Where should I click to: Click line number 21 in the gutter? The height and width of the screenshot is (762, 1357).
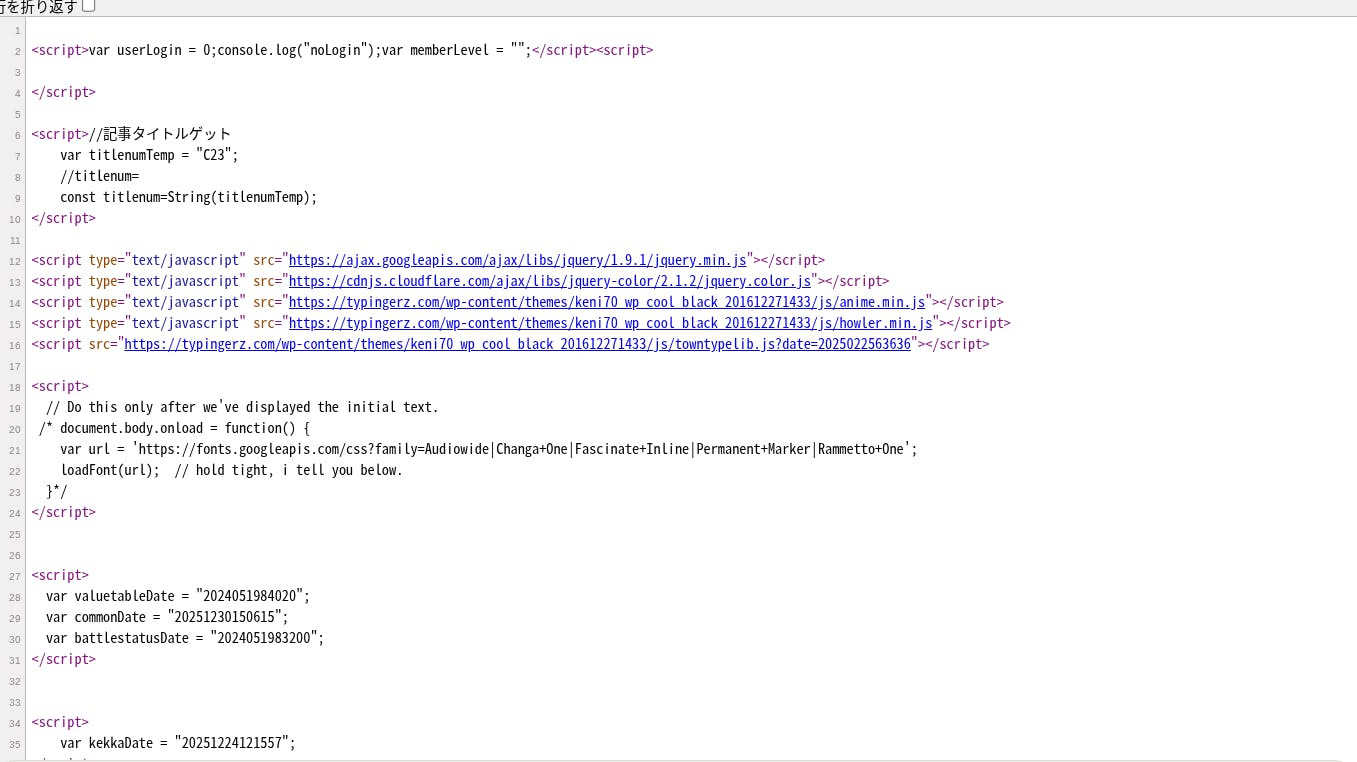pos(15,450)
